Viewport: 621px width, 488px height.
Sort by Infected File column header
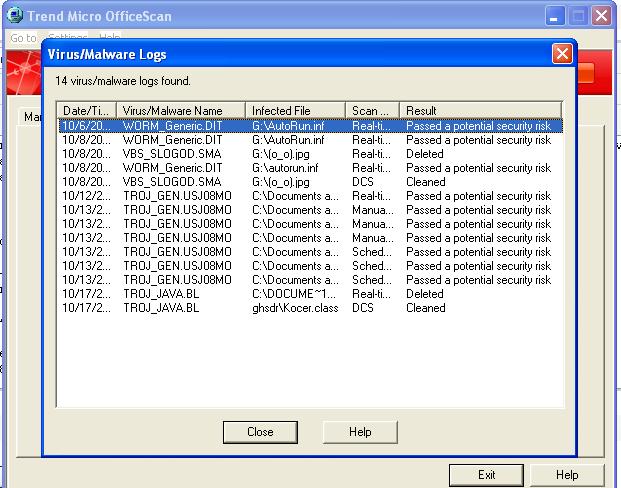[295, 111]
